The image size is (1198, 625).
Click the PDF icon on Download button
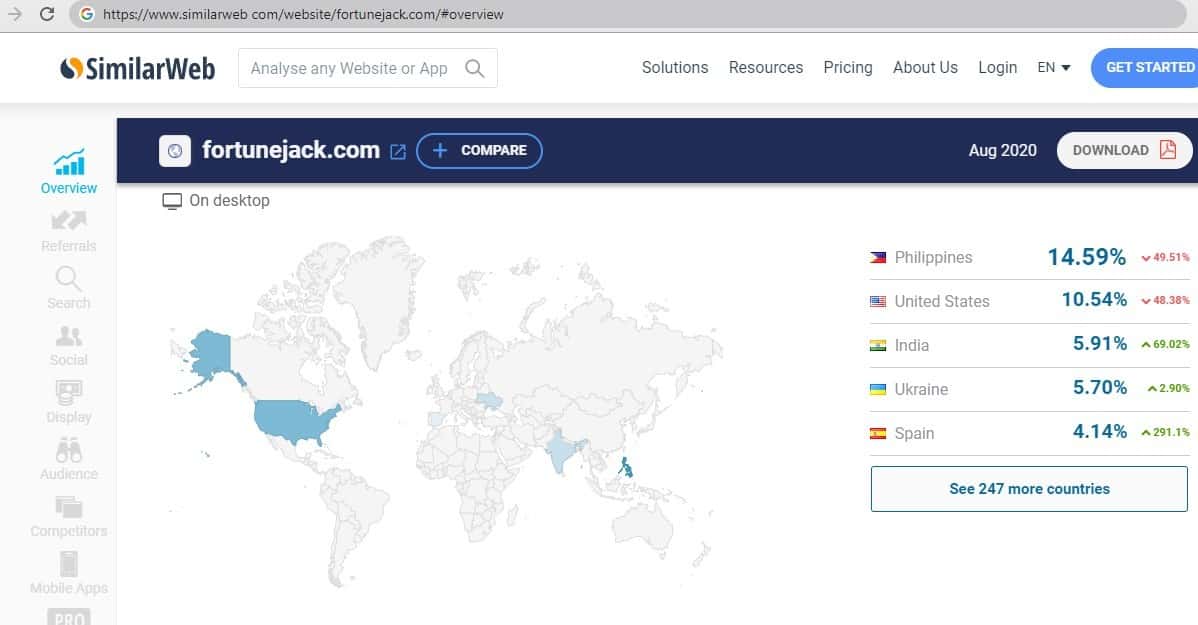click(1167, 150)
